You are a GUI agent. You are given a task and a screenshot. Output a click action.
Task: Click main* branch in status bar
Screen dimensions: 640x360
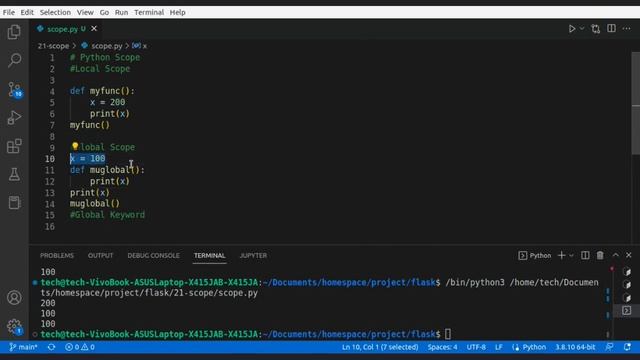tap(23, 347)
